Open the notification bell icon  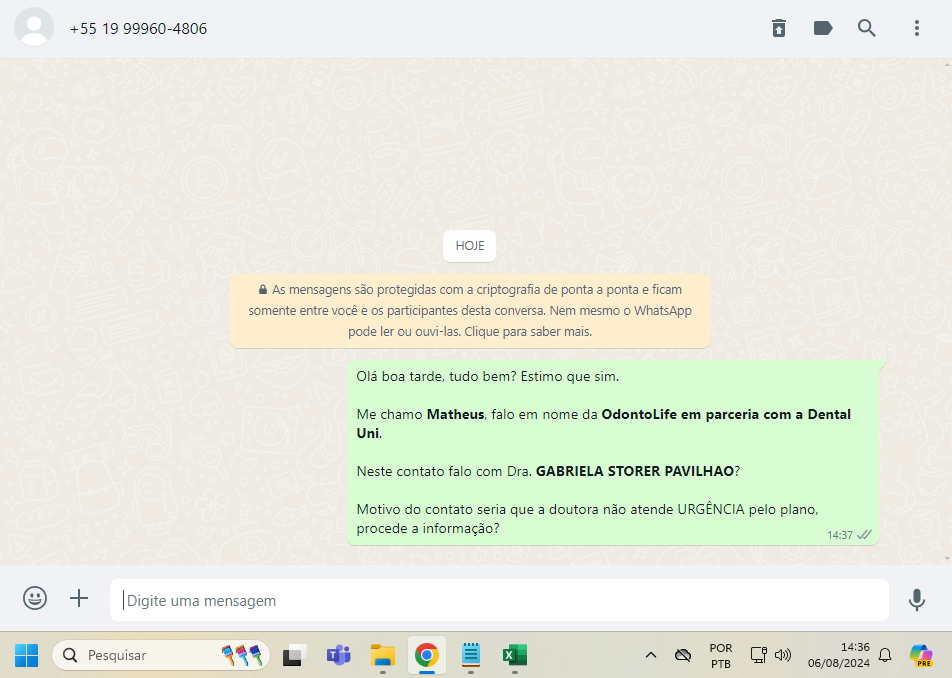click(885, 656)
